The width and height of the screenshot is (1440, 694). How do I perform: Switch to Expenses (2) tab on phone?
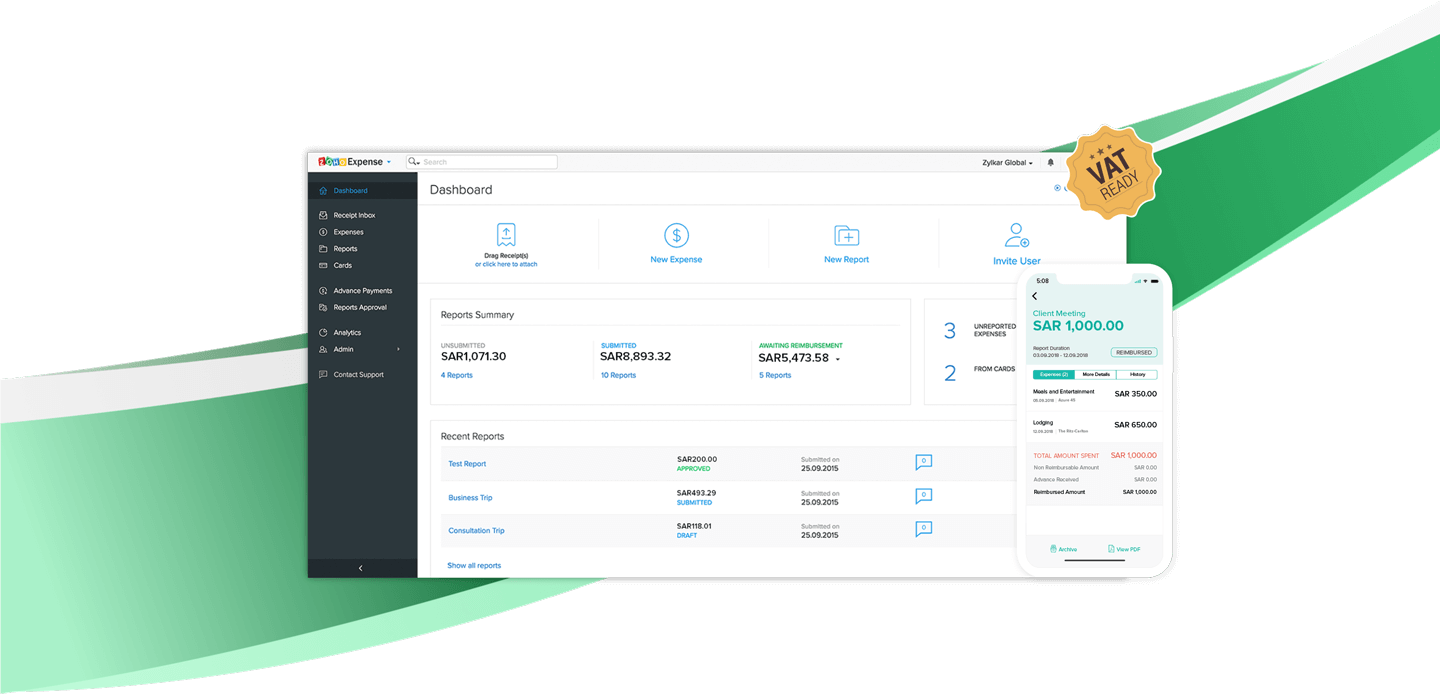(x=1054, y=375)
